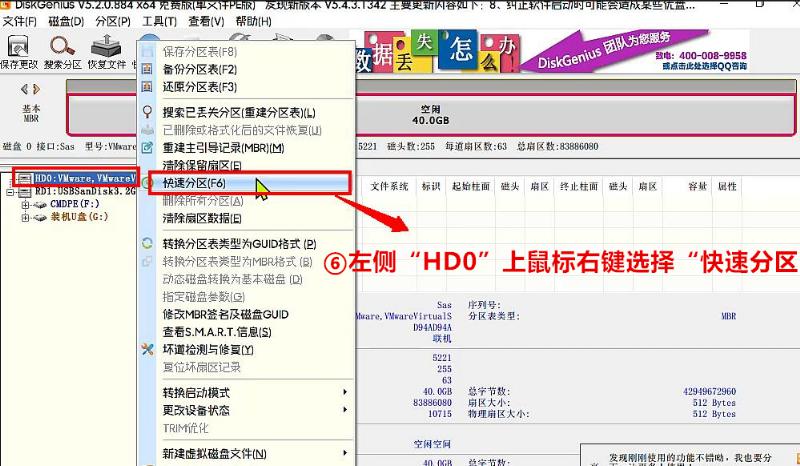Viewport: 800px width, 466px height.
Task: Click the Search Partition (搜索分区) magnifier icon
Action: (x=61, y=47)
